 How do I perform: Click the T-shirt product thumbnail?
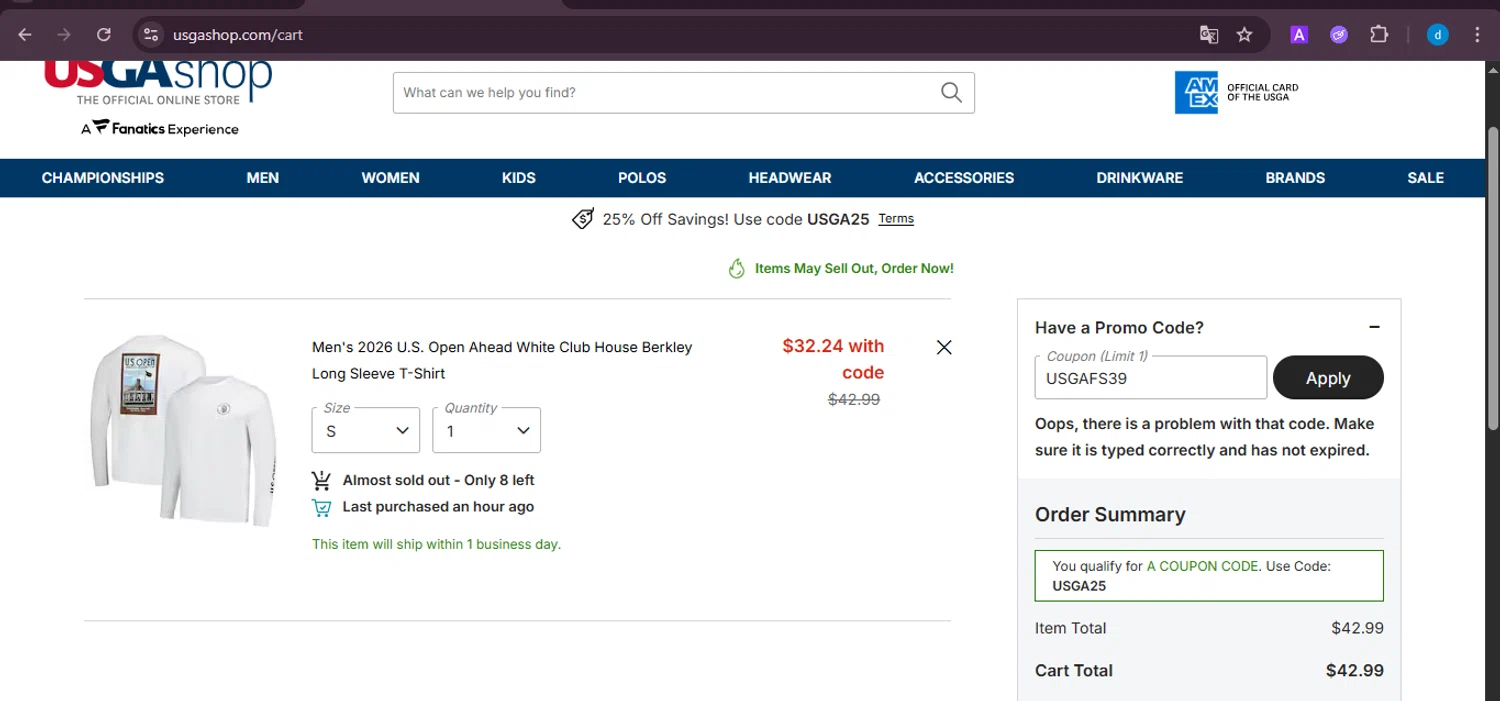(x=184, y=430)
